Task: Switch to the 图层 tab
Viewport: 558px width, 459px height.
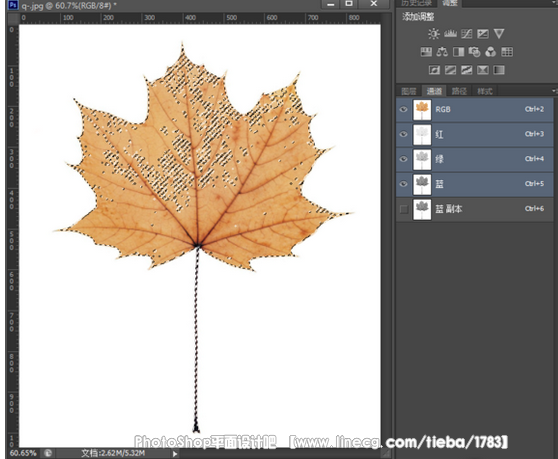Action: coord(409,91)
